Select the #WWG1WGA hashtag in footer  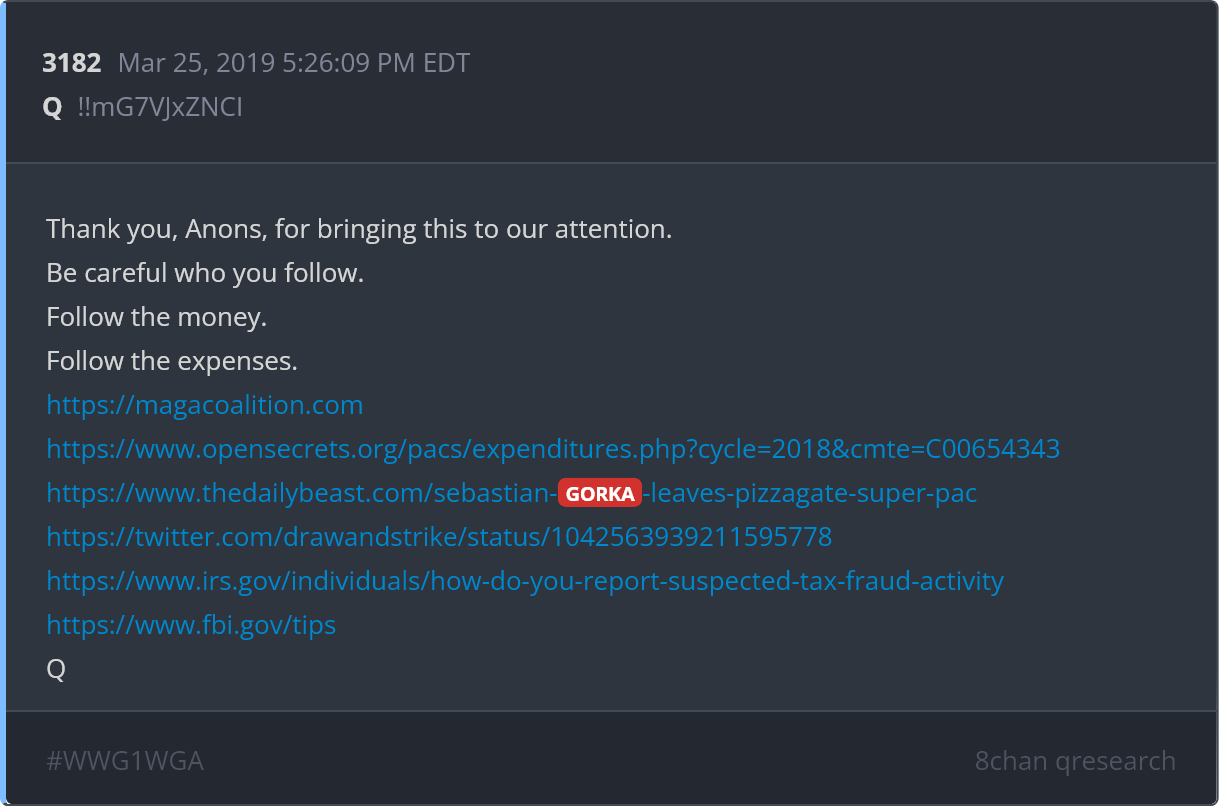point(125,761)
